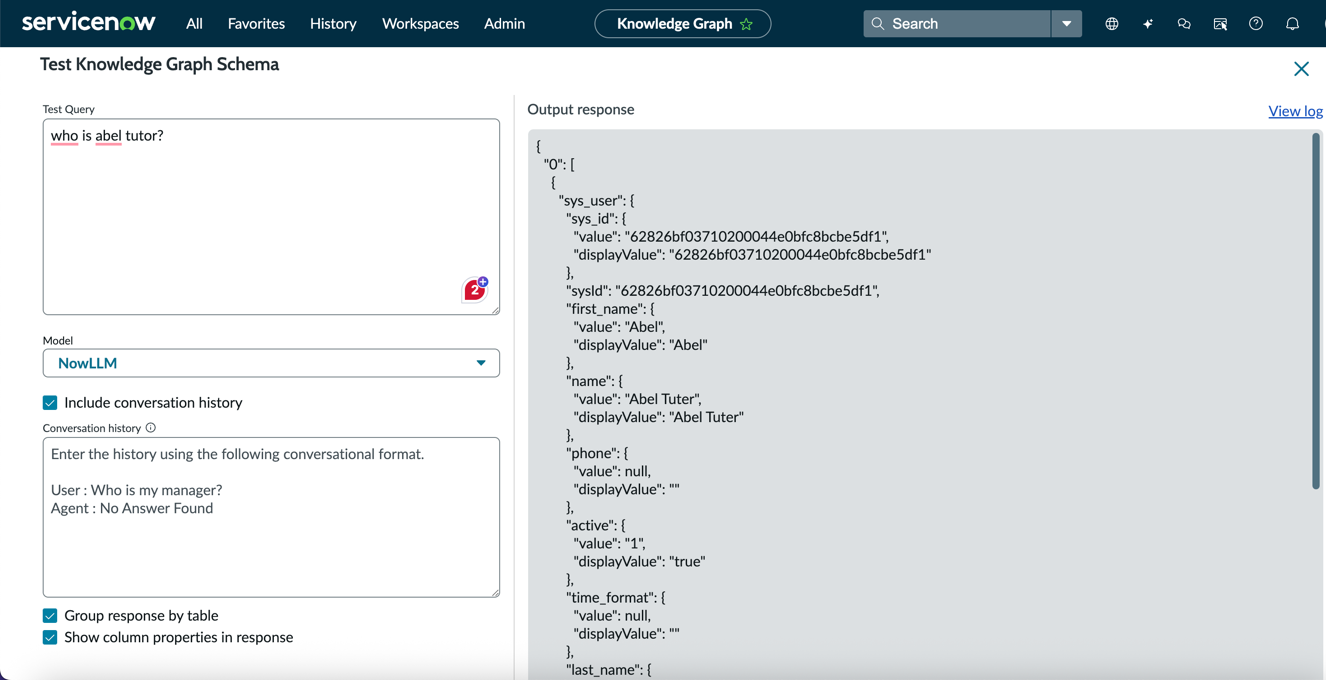Click the red extension badge in Test Query
The image size is (1326, 680).
pyautogui.click(x=475, y=290)
